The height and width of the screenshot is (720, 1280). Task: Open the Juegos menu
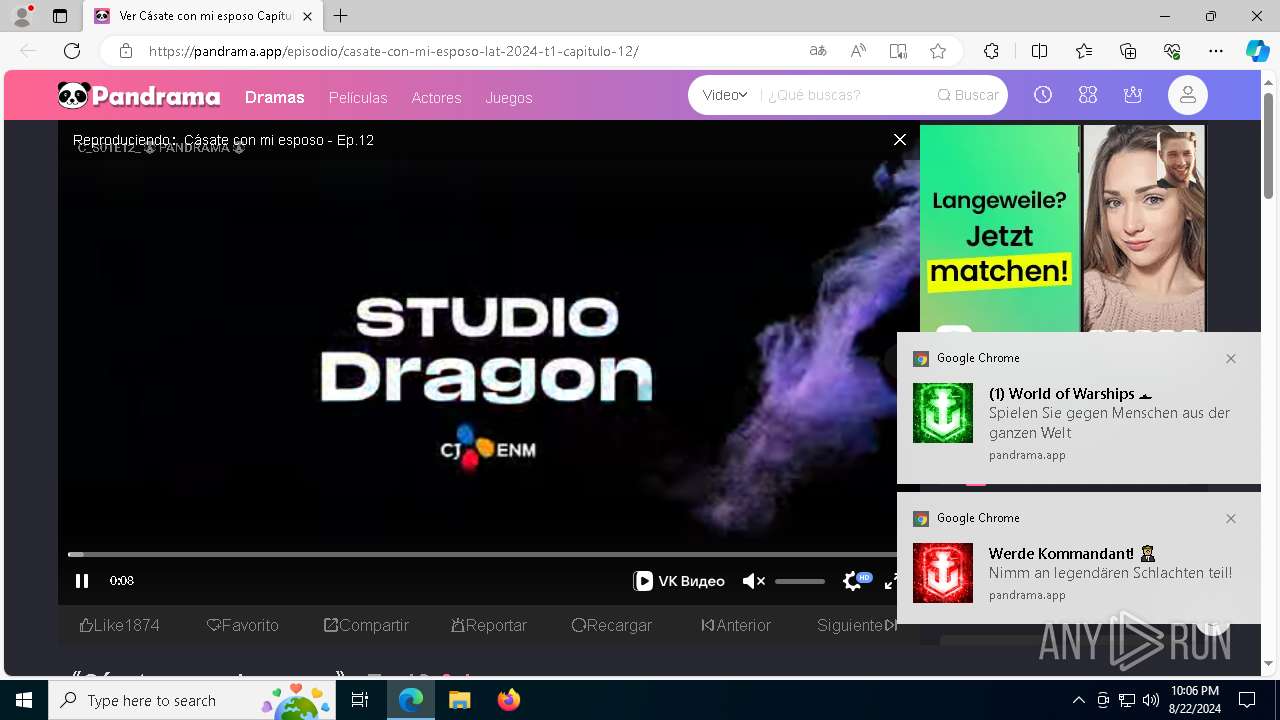pos(509,98)
